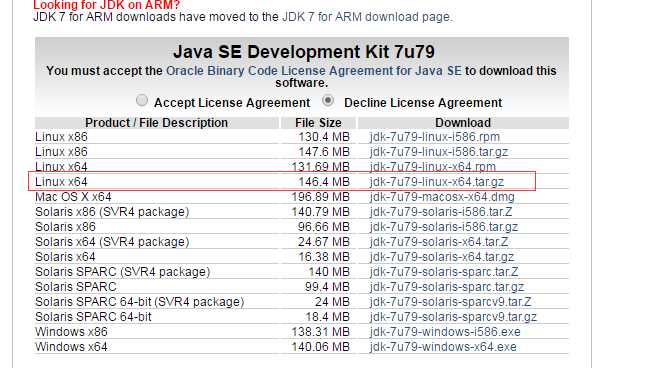Click the File Size column header
646x368 pixels.
pos(318,123)
